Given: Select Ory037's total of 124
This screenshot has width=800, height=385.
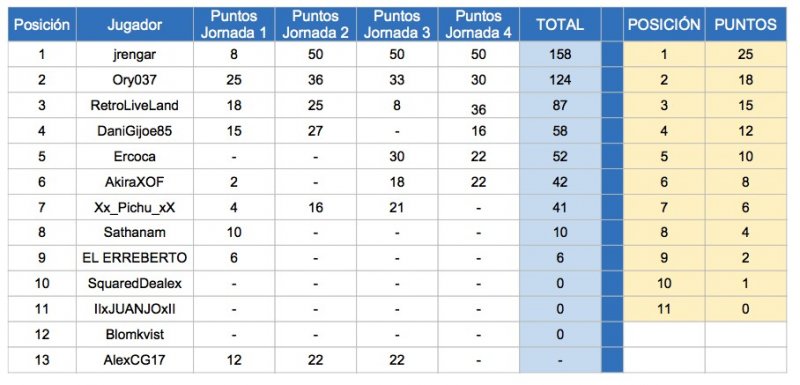Looking at the screenshot, I should click(x=560, y=80).
